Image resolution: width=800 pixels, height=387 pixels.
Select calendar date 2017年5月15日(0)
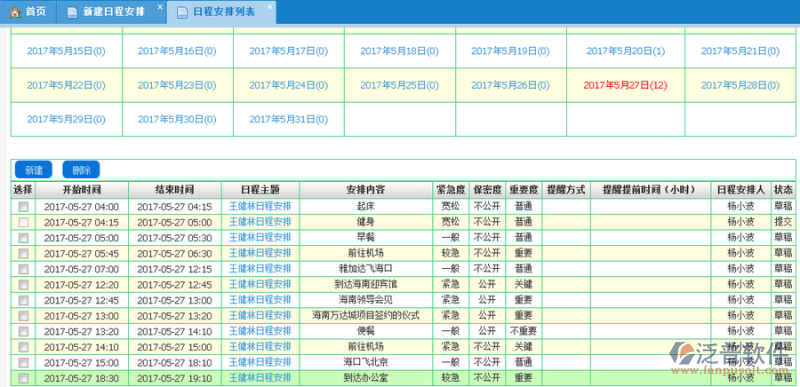(66, 51)
